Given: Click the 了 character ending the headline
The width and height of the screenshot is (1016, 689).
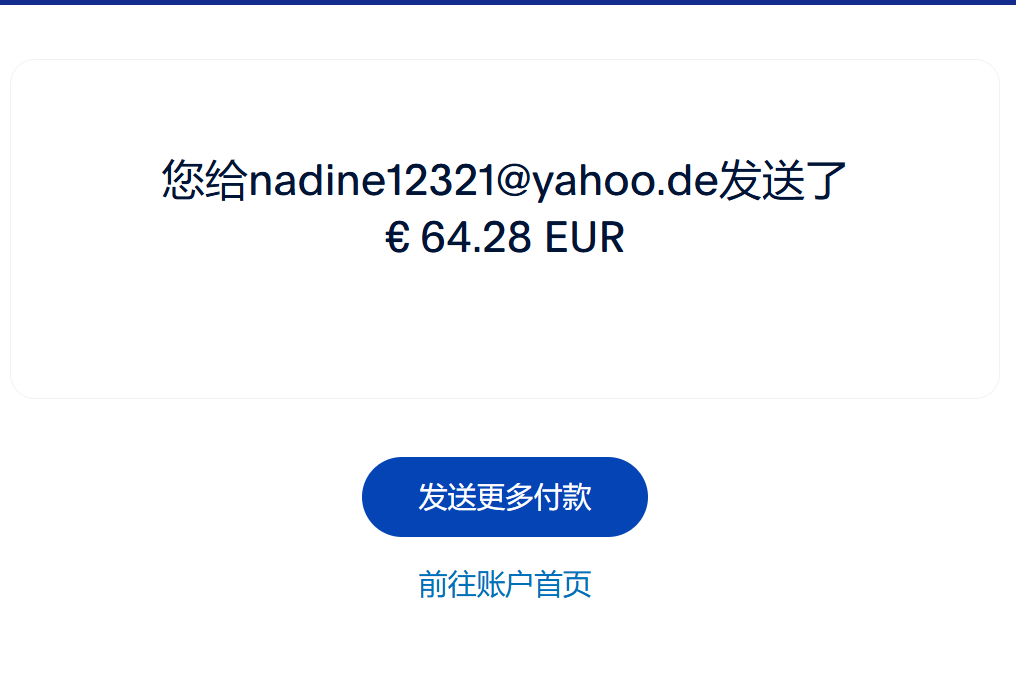Looking at the screenshot, I should [x=826, y=180].
